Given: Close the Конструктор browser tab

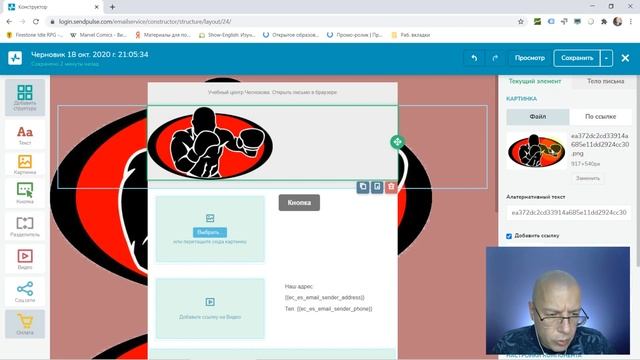Looking at the screenshot, I should [97, 7].
